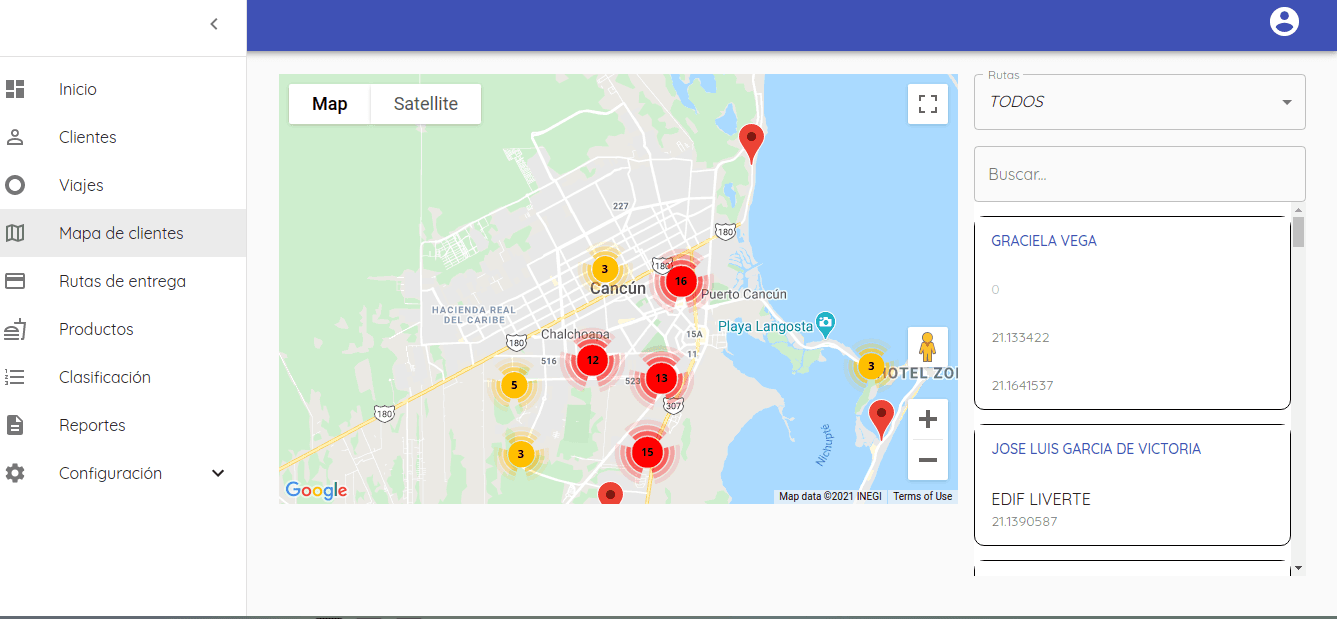The image size is (1337, 619).
Task: Click the Clasificación list icon
Action: tap(15, 377)
